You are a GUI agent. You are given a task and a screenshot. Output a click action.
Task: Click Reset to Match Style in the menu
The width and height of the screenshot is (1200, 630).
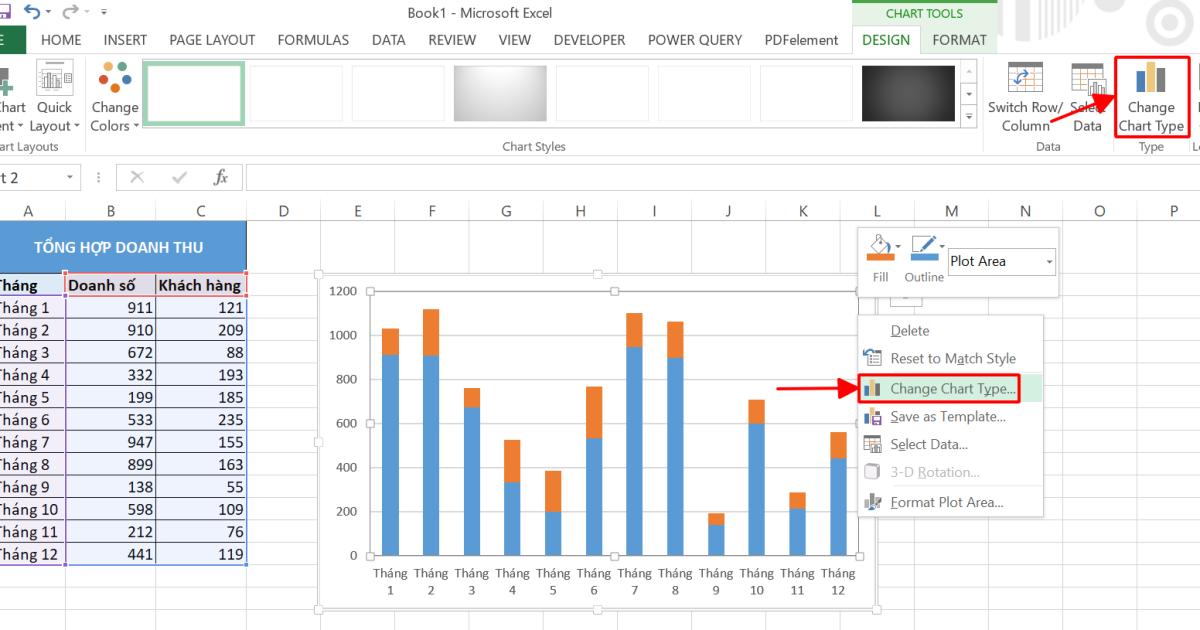coord(950,358)
